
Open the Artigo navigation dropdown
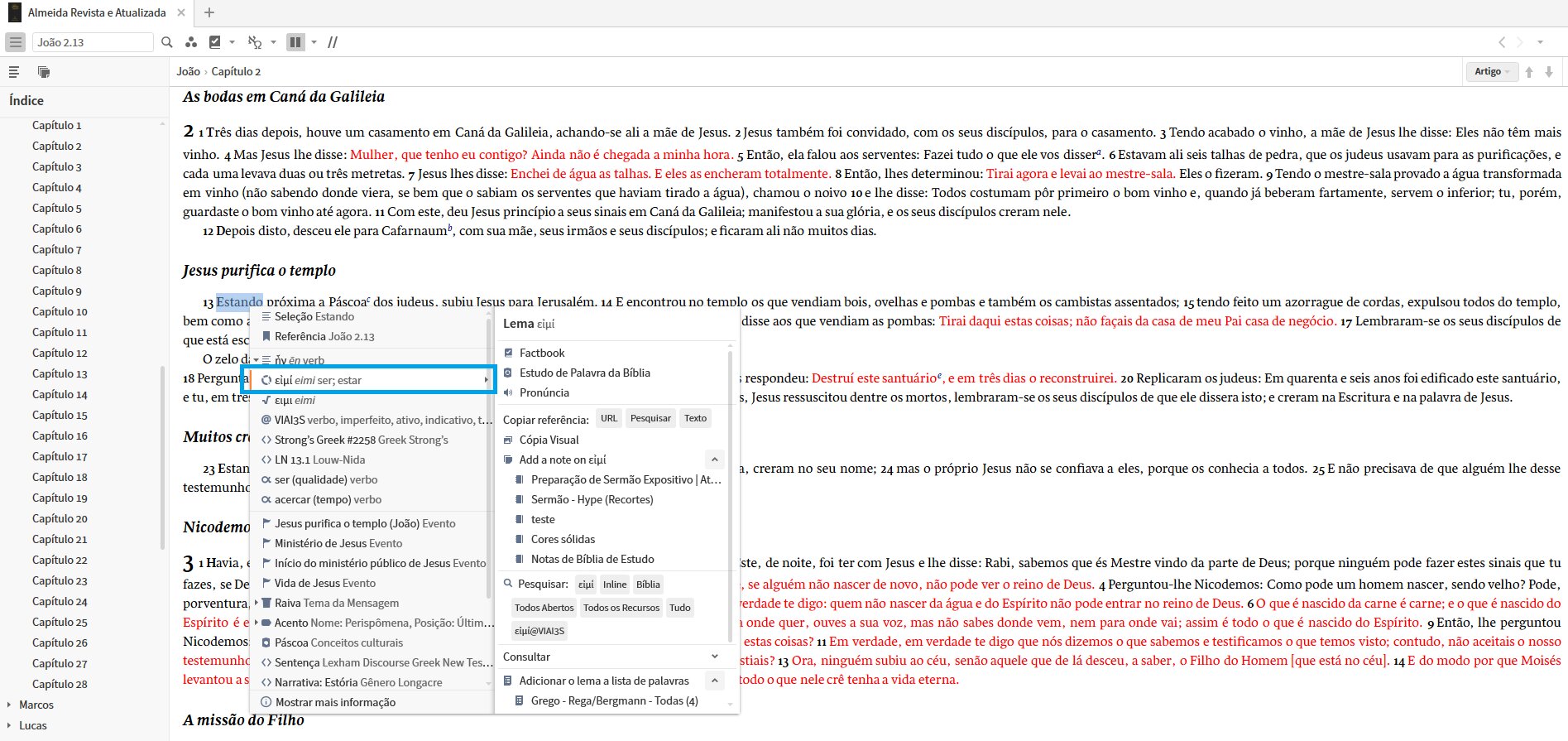click(1492, 72)
